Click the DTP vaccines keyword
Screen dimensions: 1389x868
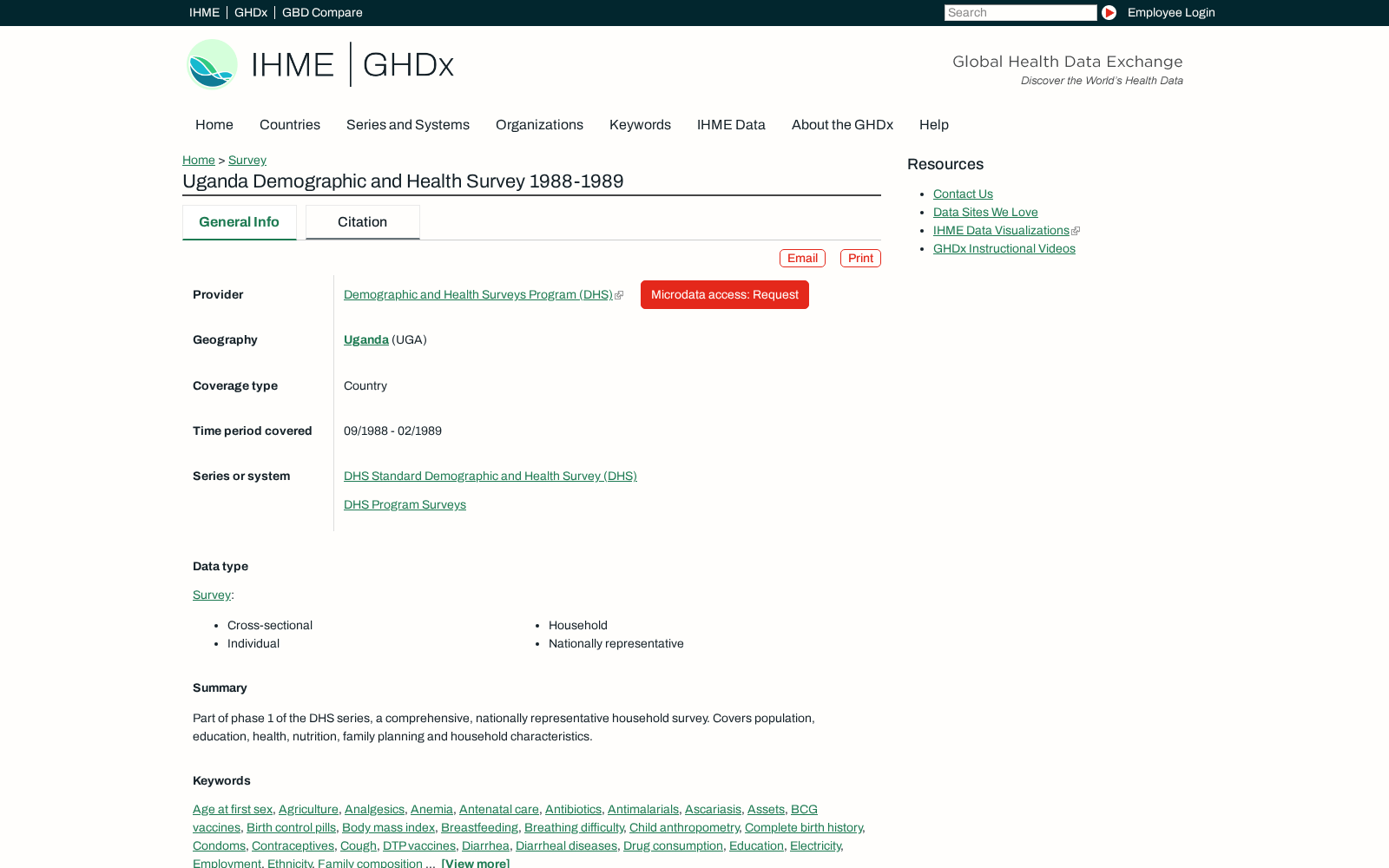click(x=419, y=845)
